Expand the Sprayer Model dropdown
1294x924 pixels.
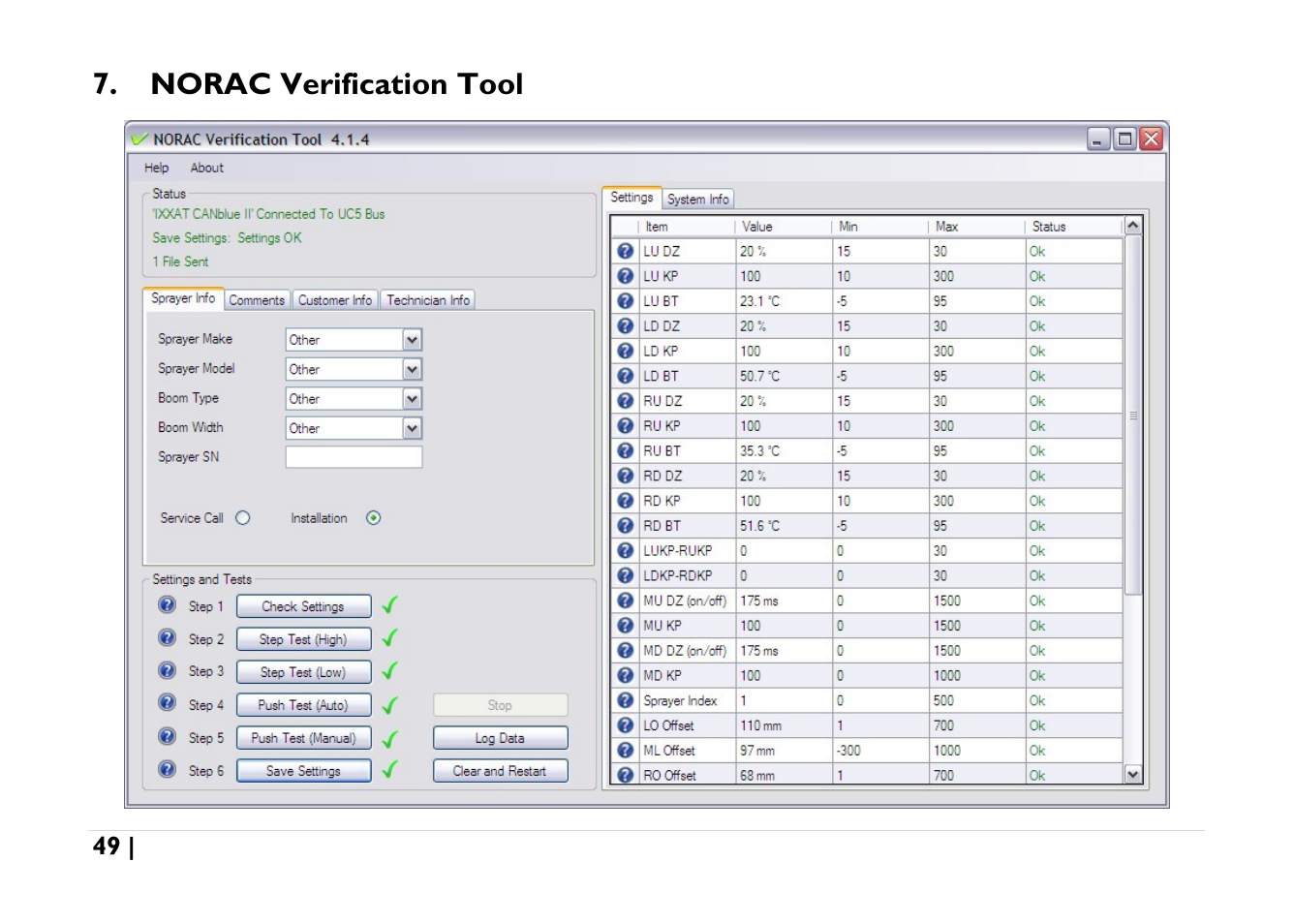pos(412,370)
